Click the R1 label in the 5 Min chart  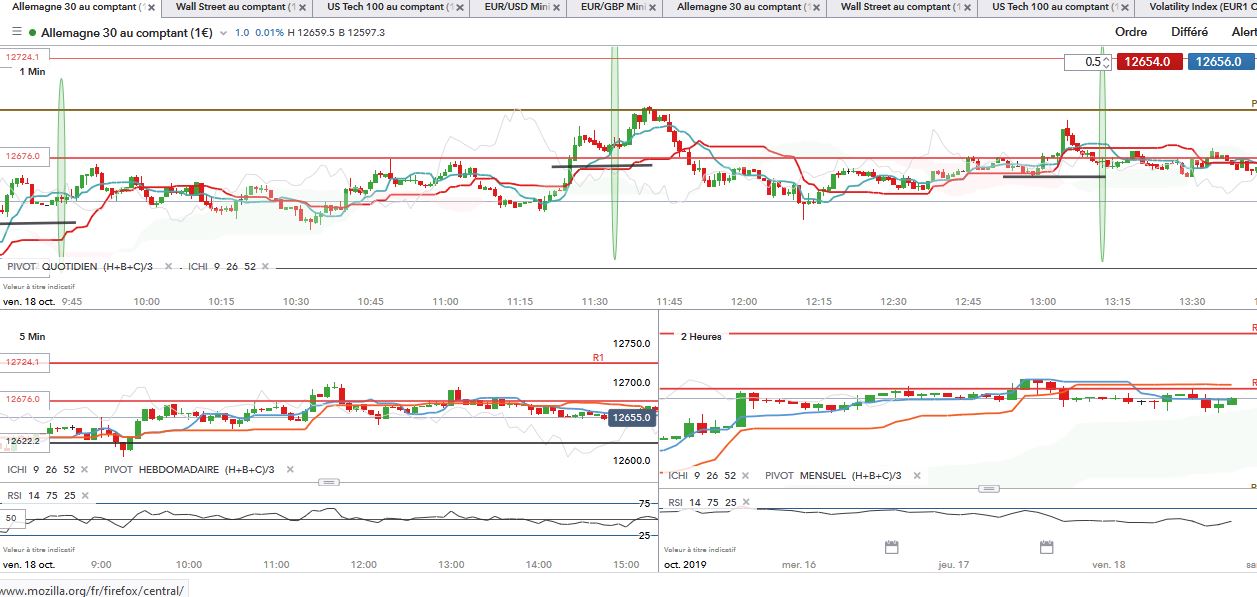tap(598, 356)
